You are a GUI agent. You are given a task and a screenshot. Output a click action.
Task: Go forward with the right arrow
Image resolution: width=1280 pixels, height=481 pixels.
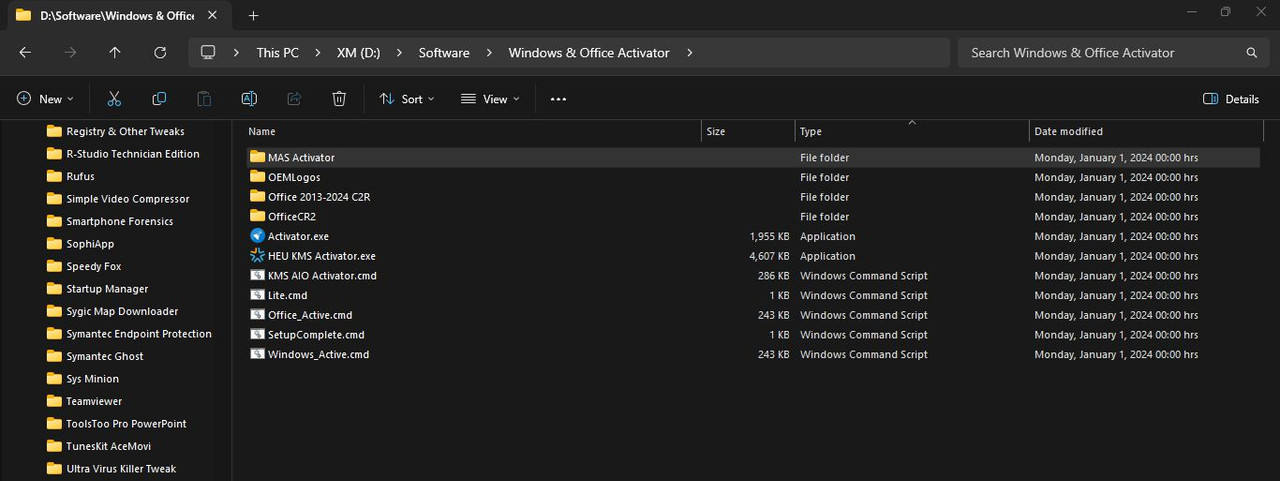click(x=70, y=53)
